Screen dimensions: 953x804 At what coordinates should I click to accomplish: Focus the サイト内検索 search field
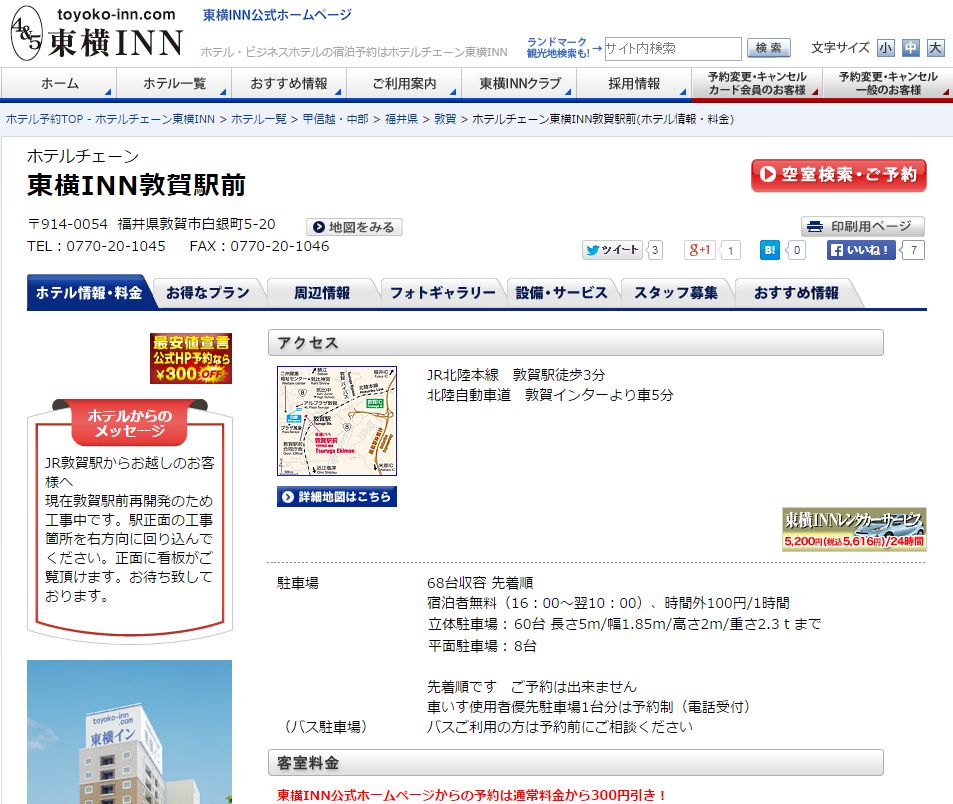click(673, 48)
